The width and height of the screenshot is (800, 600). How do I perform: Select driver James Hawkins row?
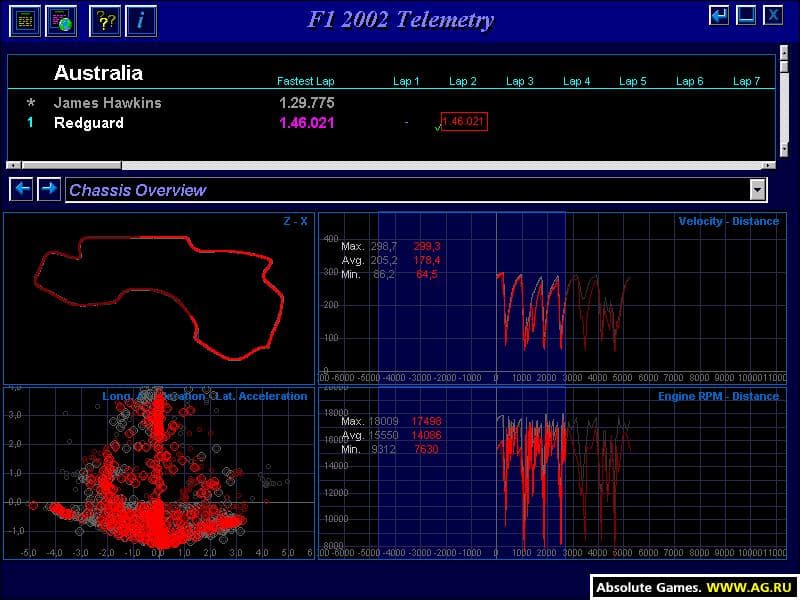click(x=391, y=103)
